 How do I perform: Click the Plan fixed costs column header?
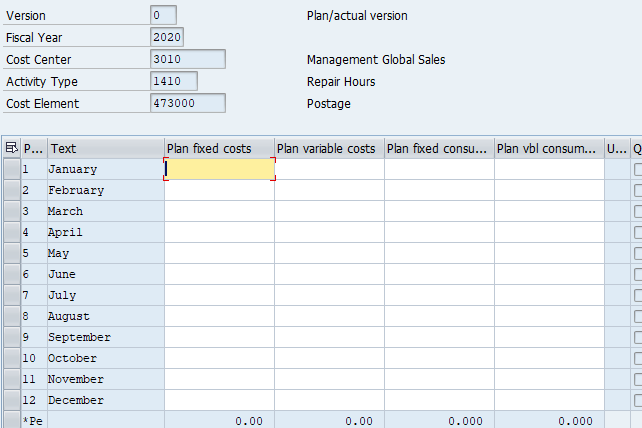click(x=219, y=149)
